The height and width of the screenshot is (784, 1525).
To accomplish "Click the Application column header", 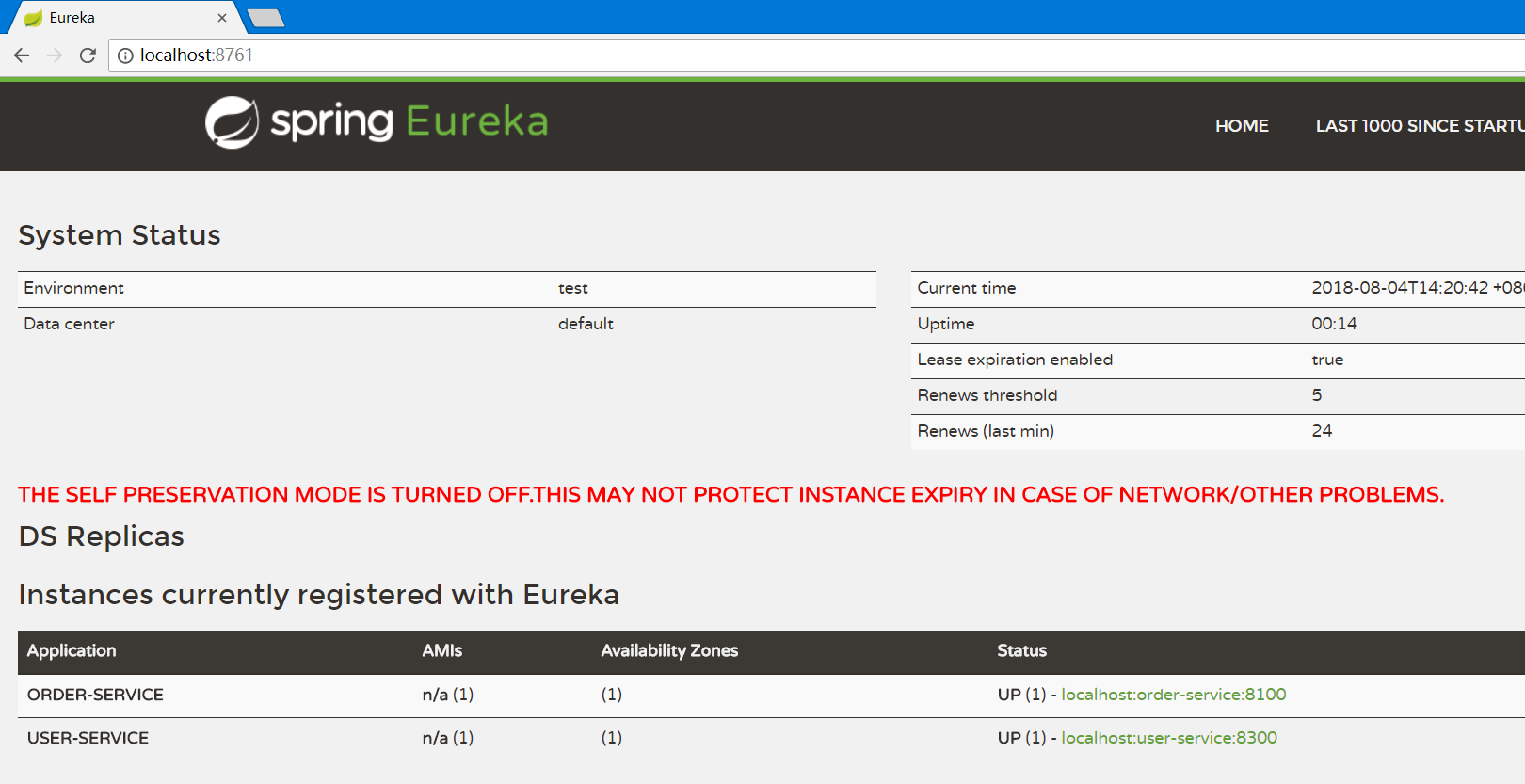I will (x=72, y=650).
